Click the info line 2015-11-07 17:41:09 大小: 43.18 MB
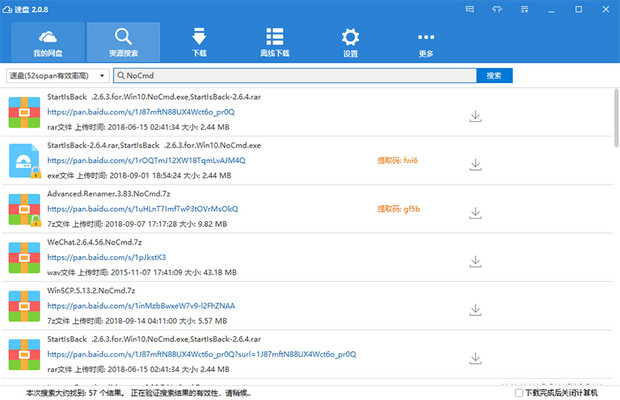 142,272
